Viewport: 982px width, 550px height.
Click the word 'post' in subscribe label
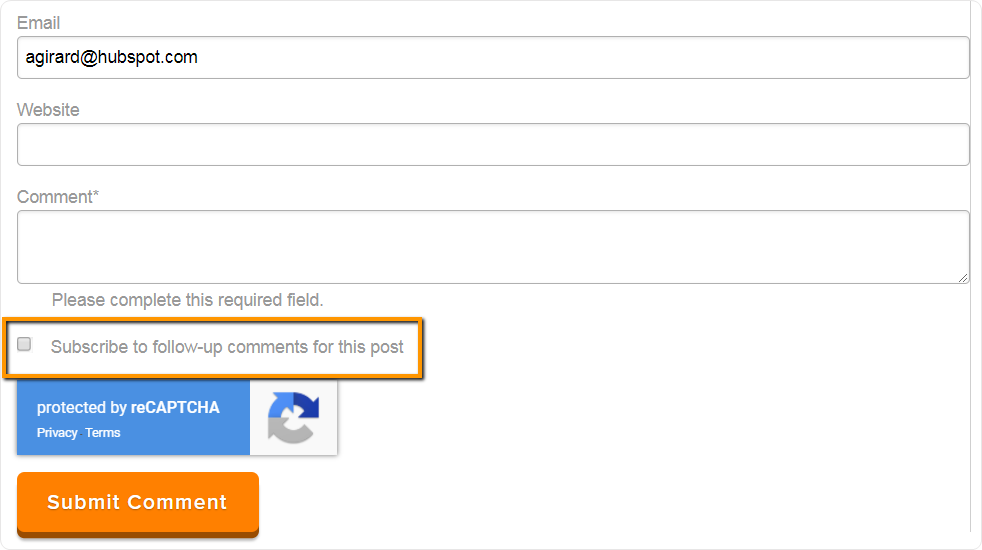(386, 347)
